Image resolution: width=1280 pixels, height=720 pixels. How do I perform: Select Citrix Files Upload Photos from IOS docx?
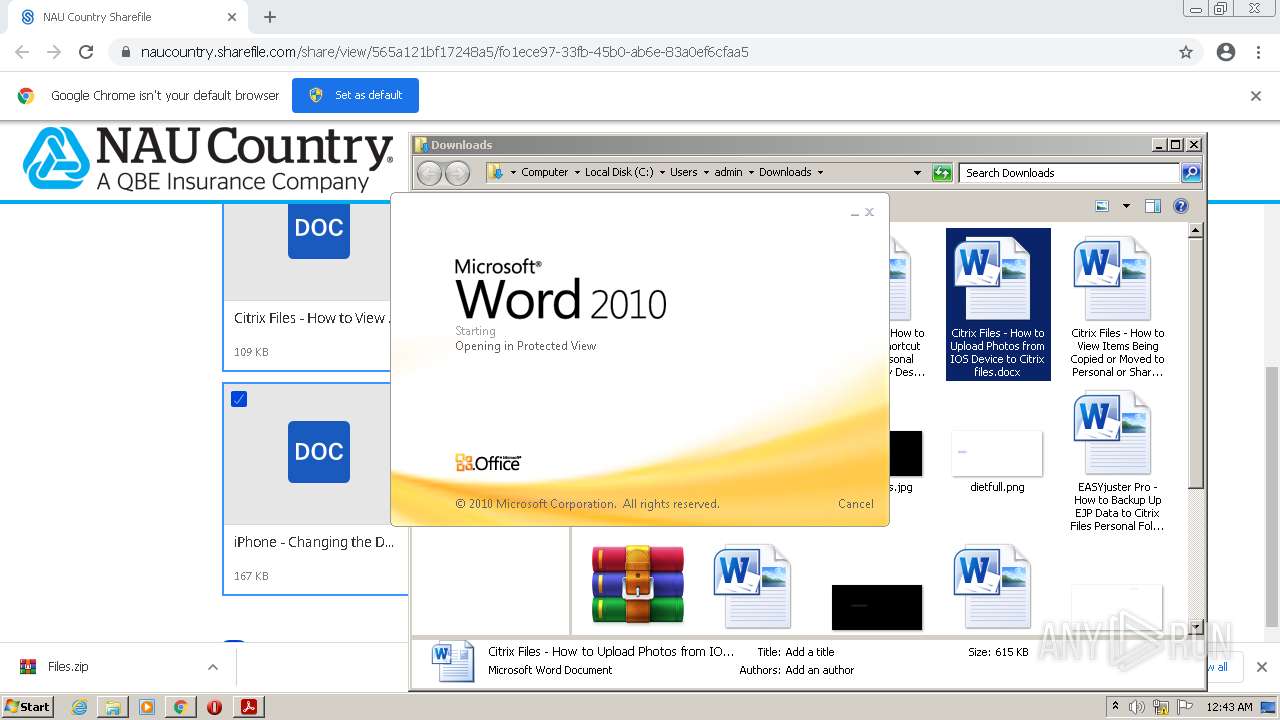(997, 304)
